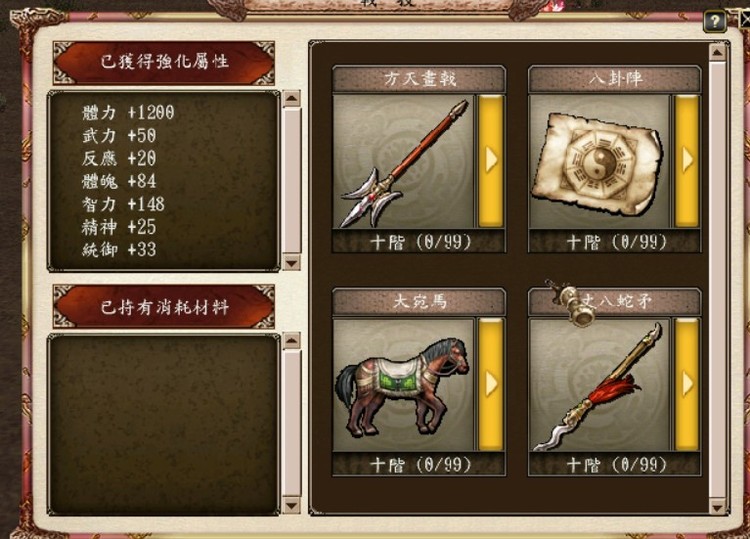
Task: Click the down arrow of materials list scrollbar
Action: [292, 505]
